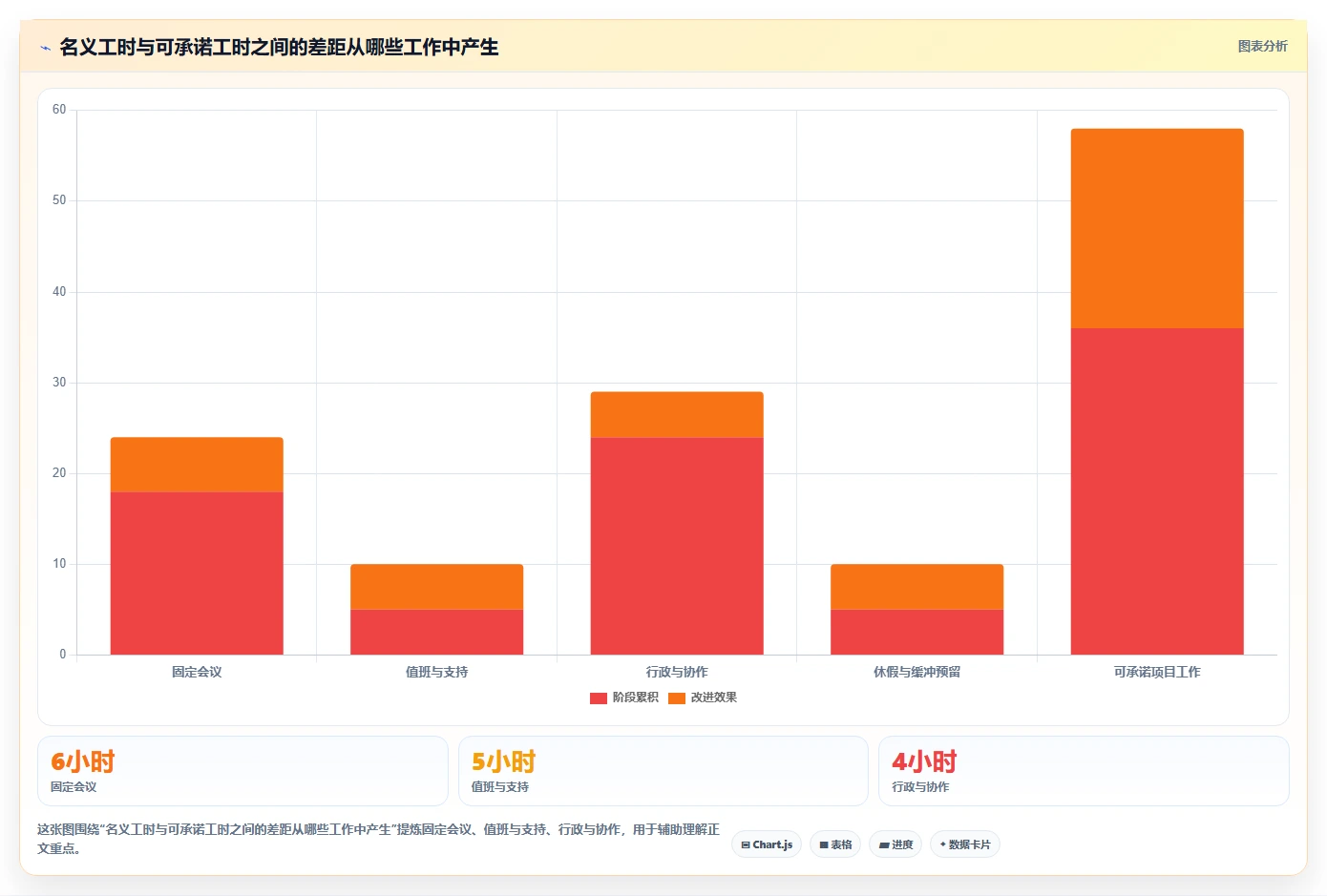The width and height of the screenshot is (1327, 896).
Task: Open the 5小时 值班与支持 data card
Action: point(663,771)
